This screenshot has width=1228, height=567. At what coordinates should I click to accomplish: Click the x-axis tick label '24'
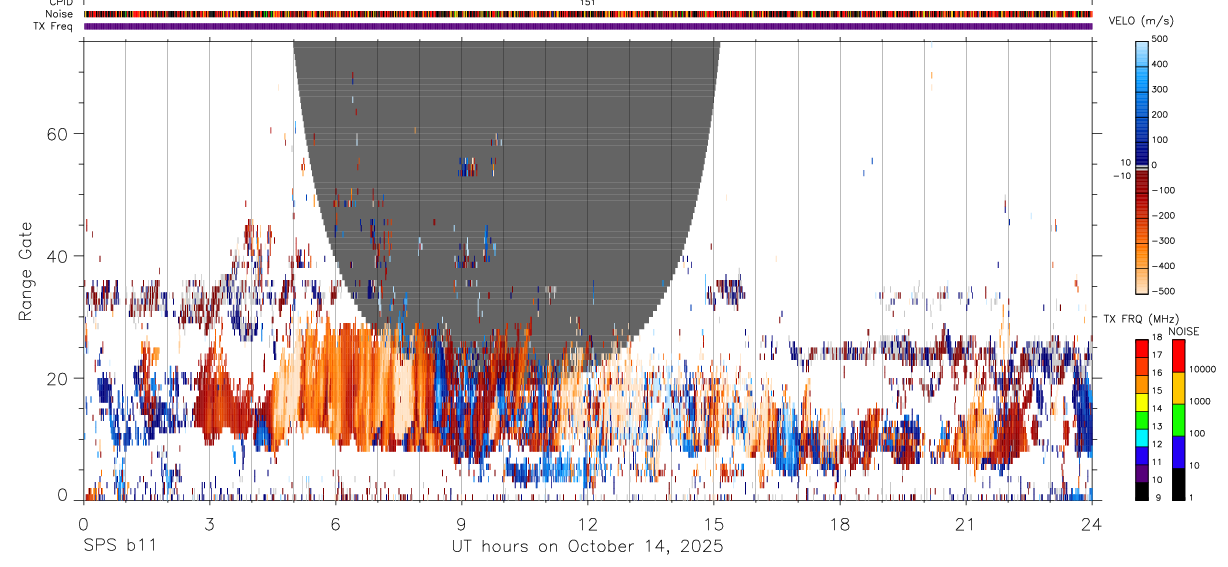[x=1092, y=524]
